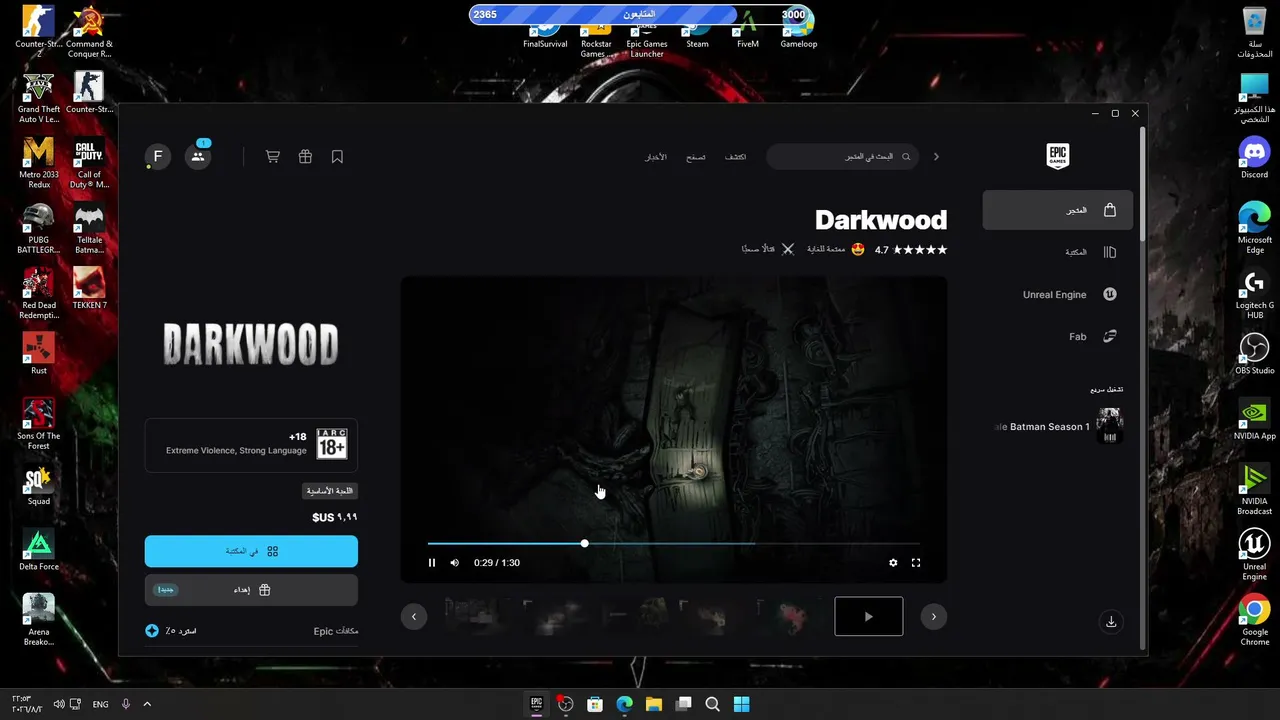Open Fab in sidebar

click(1058, 336)
